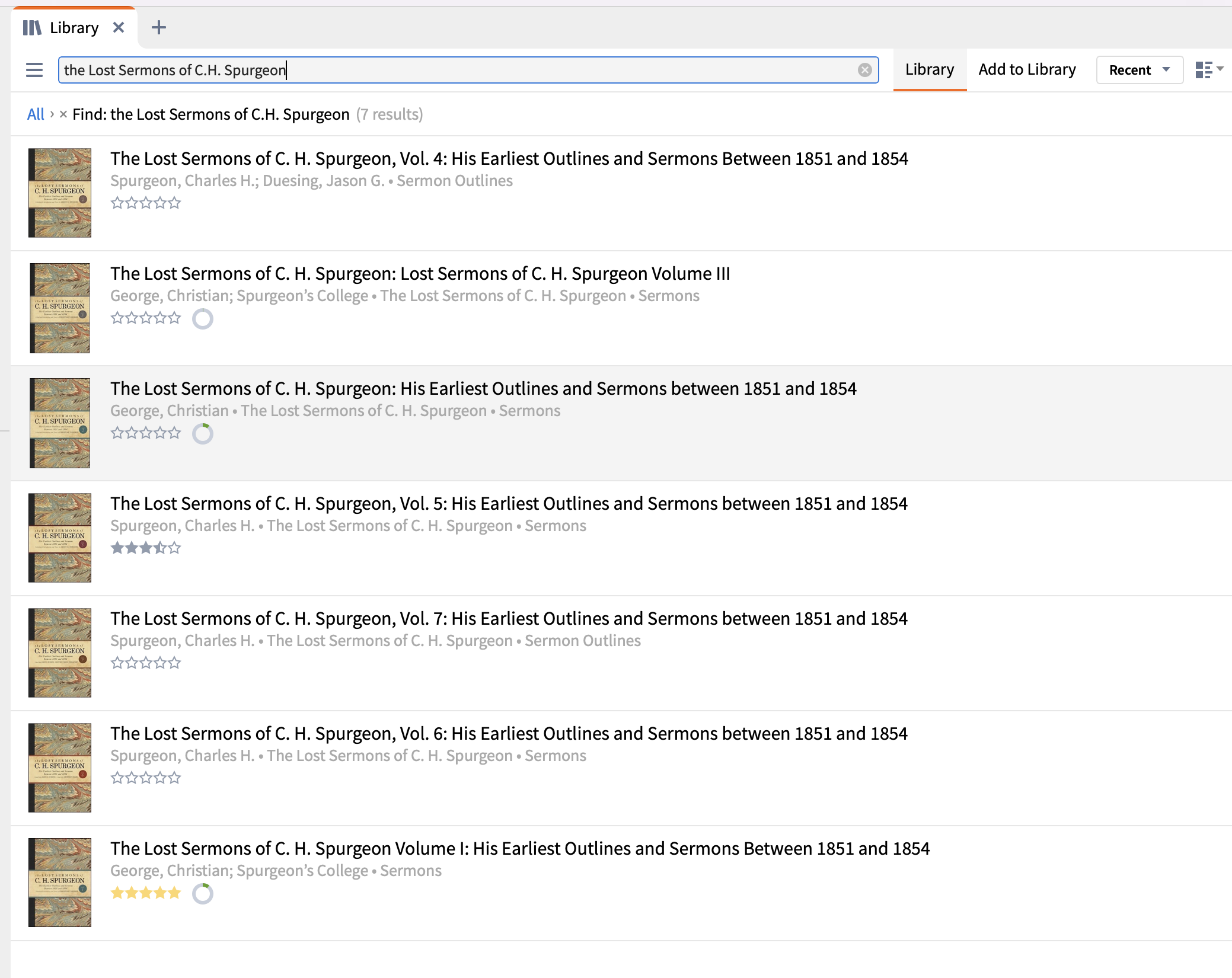Close the Library tab
The image size is (1232, 978).
(119, 27)
